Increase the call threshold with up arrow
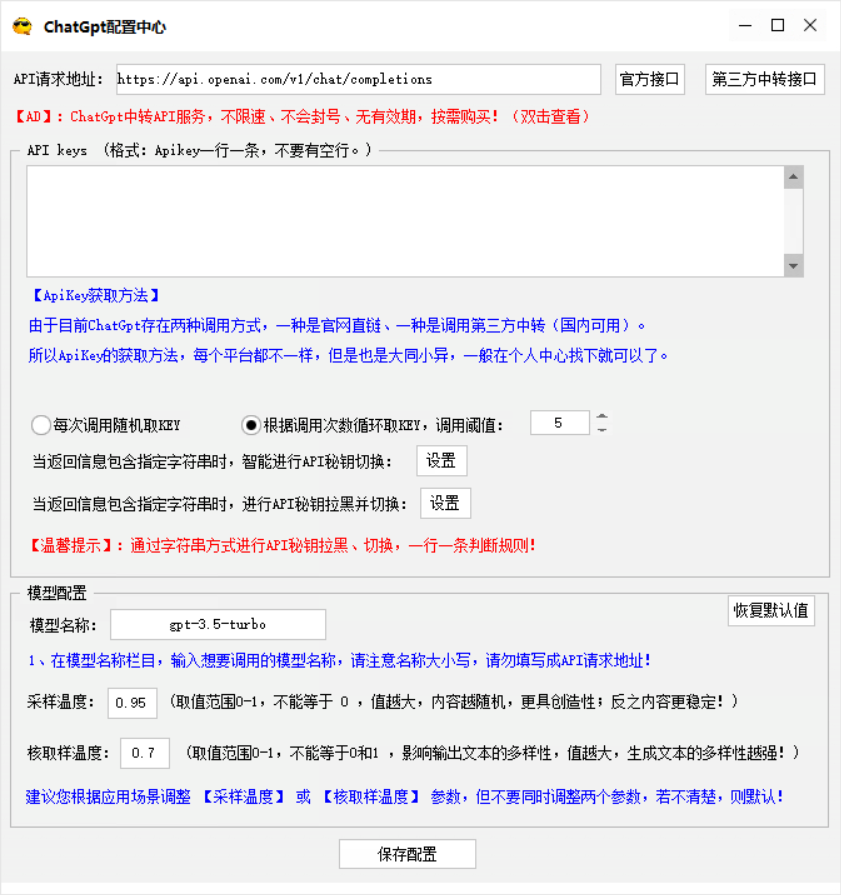The width and height of the screenshot is (841, 895). [602, 417]
